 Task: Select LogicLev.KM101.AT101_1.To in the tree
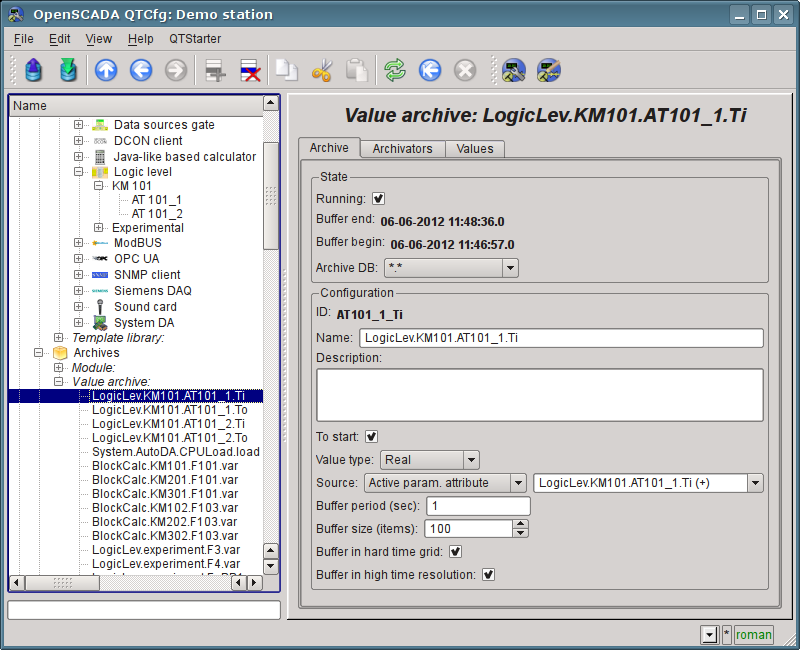(169, 410)
